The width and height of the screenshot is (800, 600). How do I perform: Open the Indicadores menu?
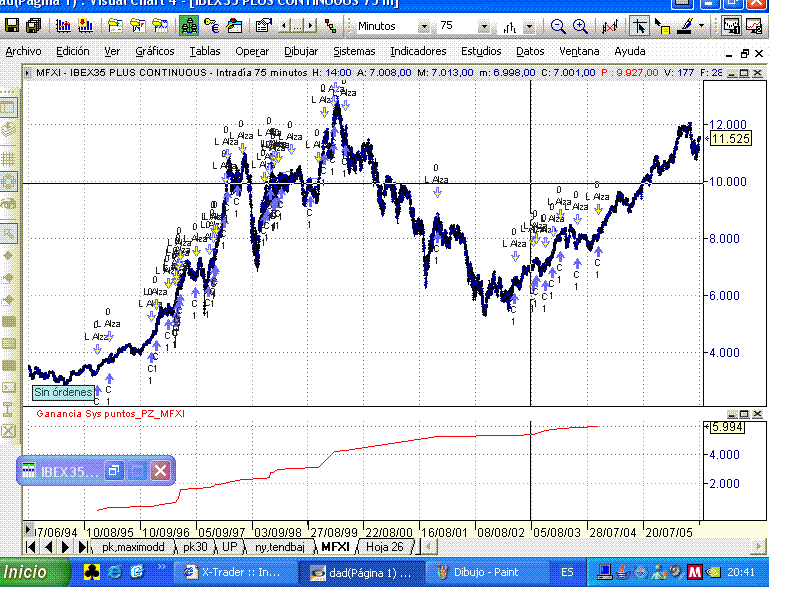(418, 52)
